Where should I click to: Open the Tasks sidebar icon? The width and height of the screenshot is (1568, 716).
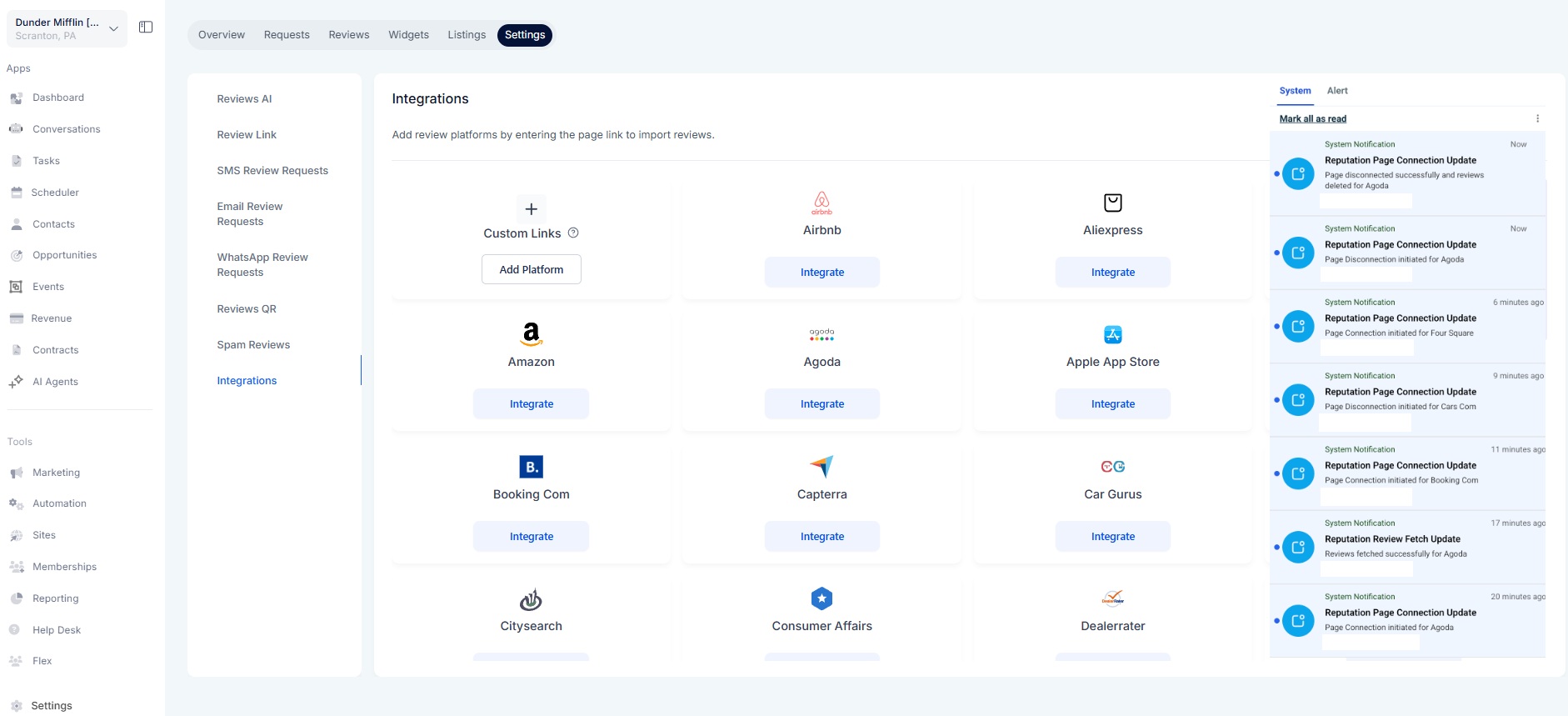click(16, 161)
